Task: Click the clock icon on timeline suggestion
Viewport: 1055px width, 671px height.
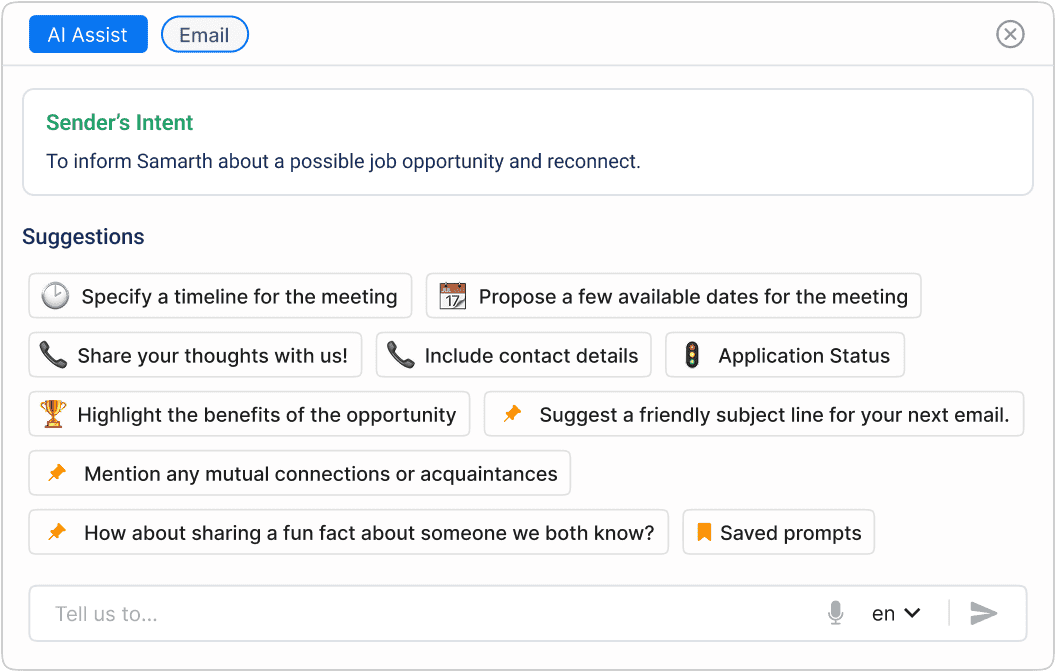Action: click(55, 296)
